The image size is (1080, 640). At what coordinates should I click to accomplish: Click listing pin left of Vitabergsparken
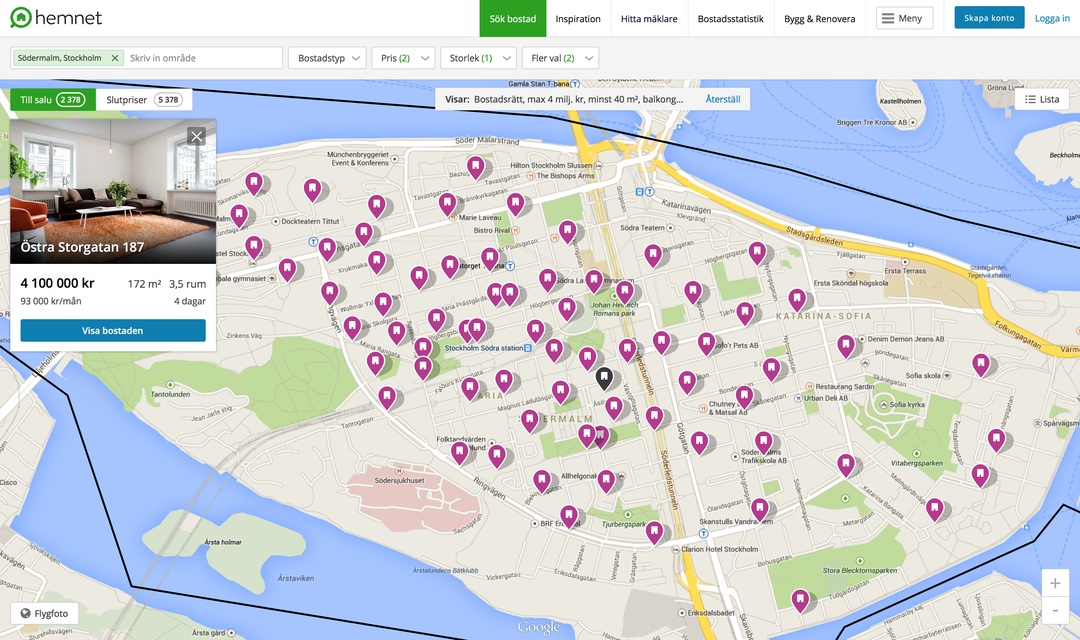(846, 464)
